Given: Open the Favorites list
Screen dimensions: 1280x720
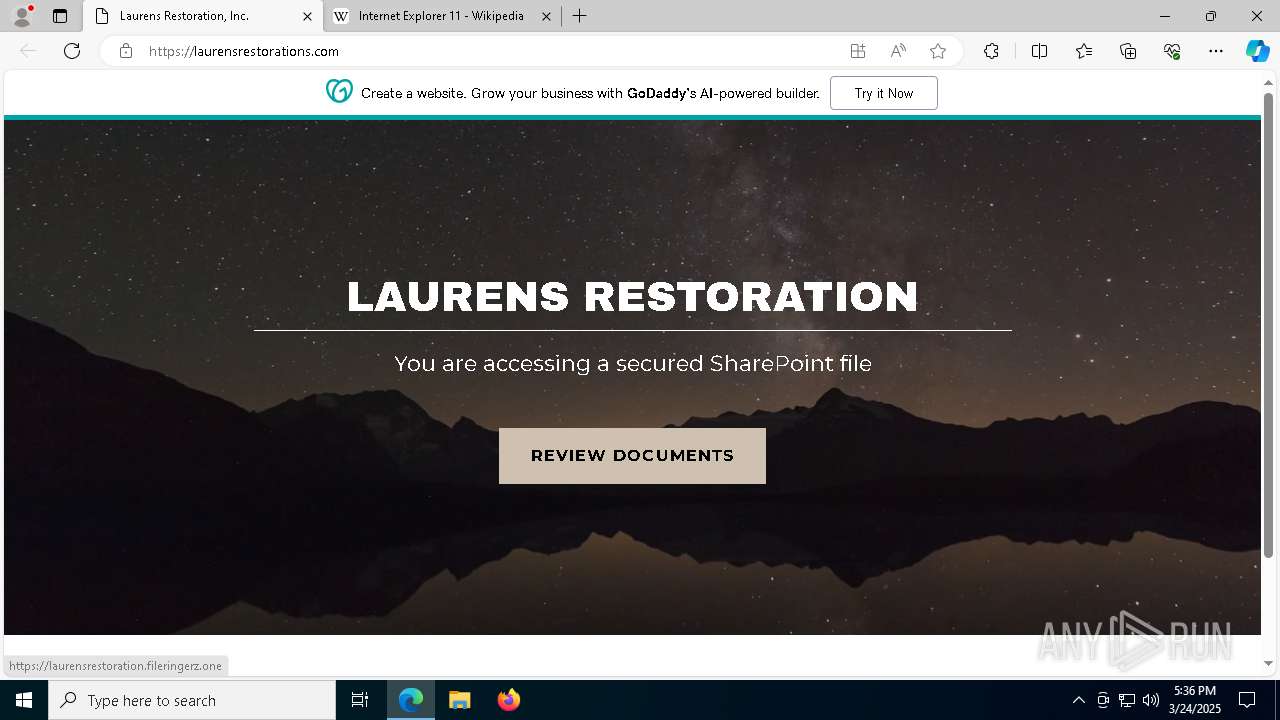Looking at the screenshot, I should pos(1084,51).
